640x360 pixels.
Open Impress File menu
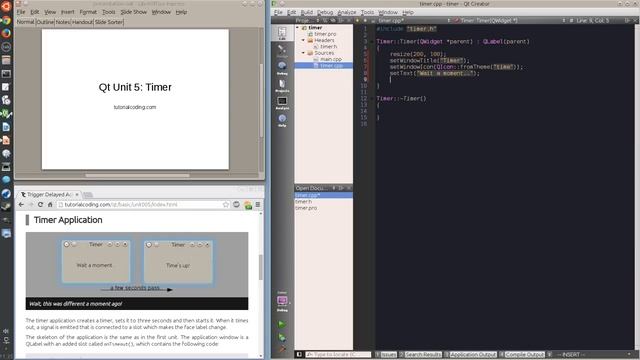click(21, 12)
